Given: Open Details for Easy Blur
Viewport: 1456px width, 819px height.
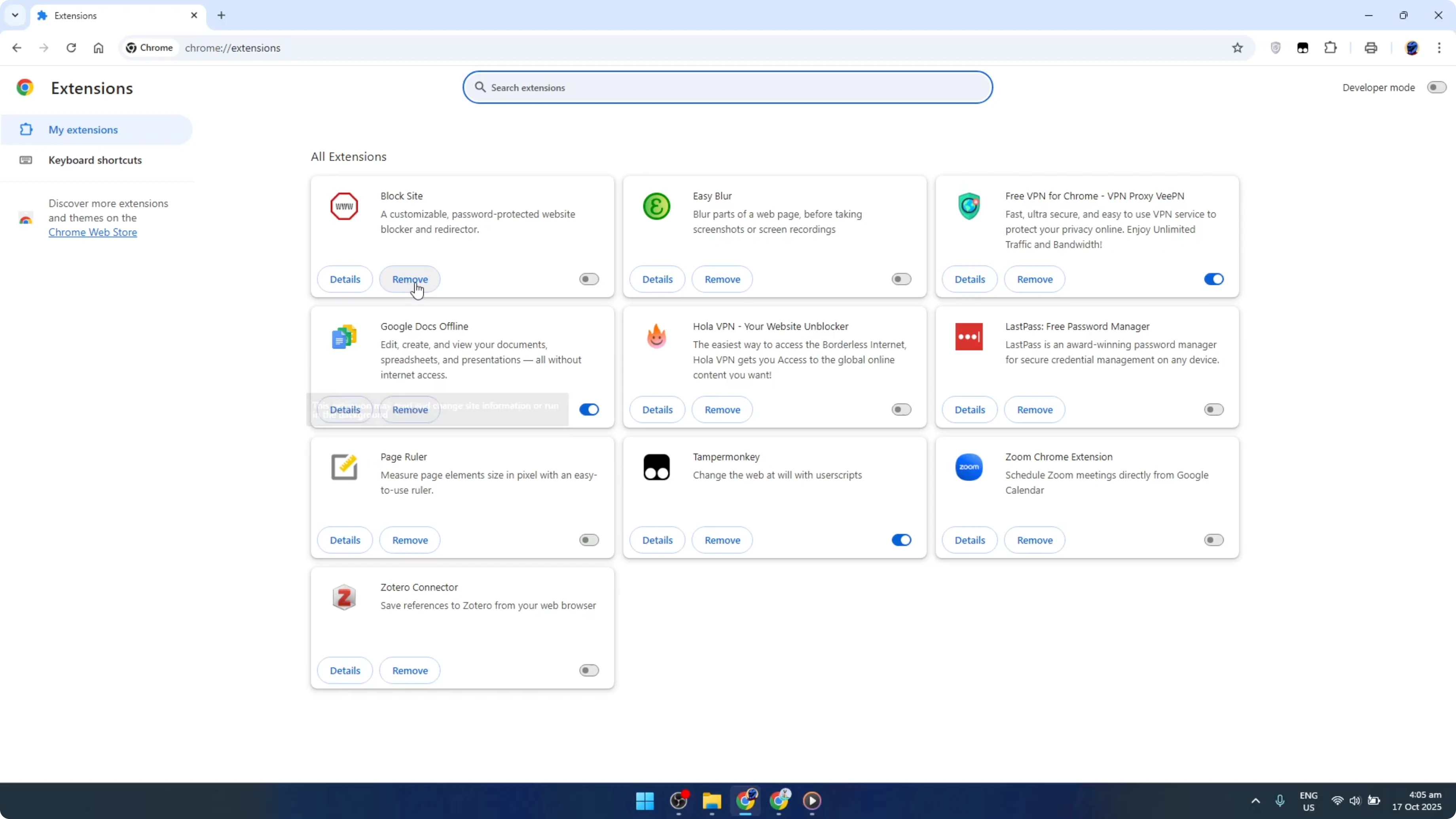Looking at the screenshot, I should 657,279.
